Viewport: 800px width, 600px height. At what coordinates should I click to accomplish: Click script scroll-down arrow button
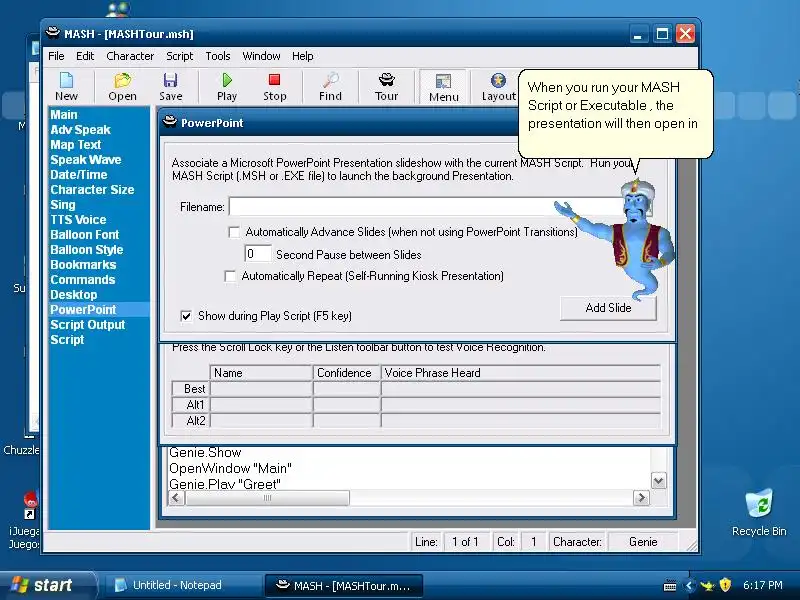(659, 481)
